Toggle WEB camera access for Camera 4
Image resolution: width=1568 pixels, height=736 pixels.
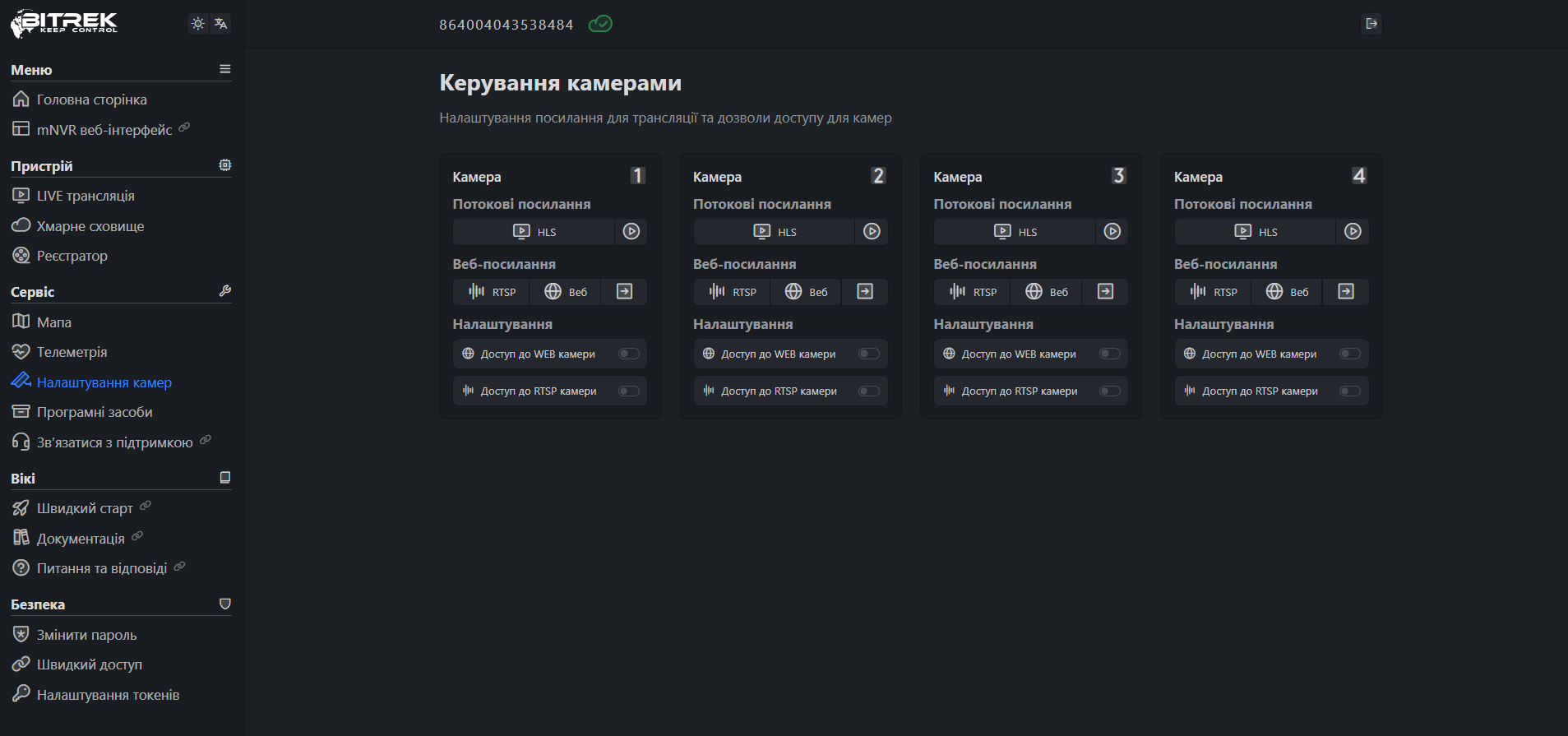pyautogui.click(x=1350, y=354)
